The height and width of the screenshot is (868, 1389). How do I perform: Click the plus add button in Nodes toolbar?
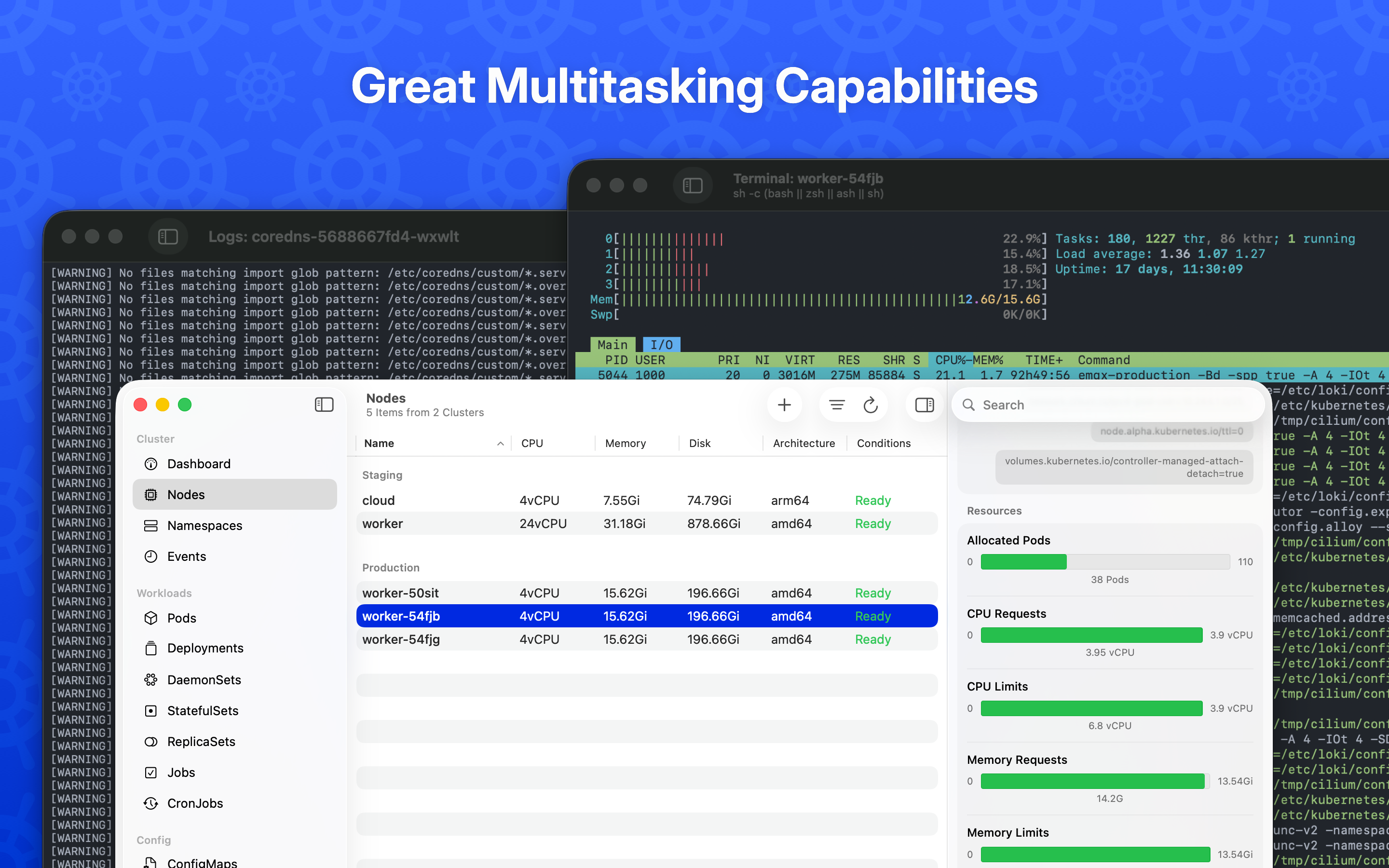[784, 405]
